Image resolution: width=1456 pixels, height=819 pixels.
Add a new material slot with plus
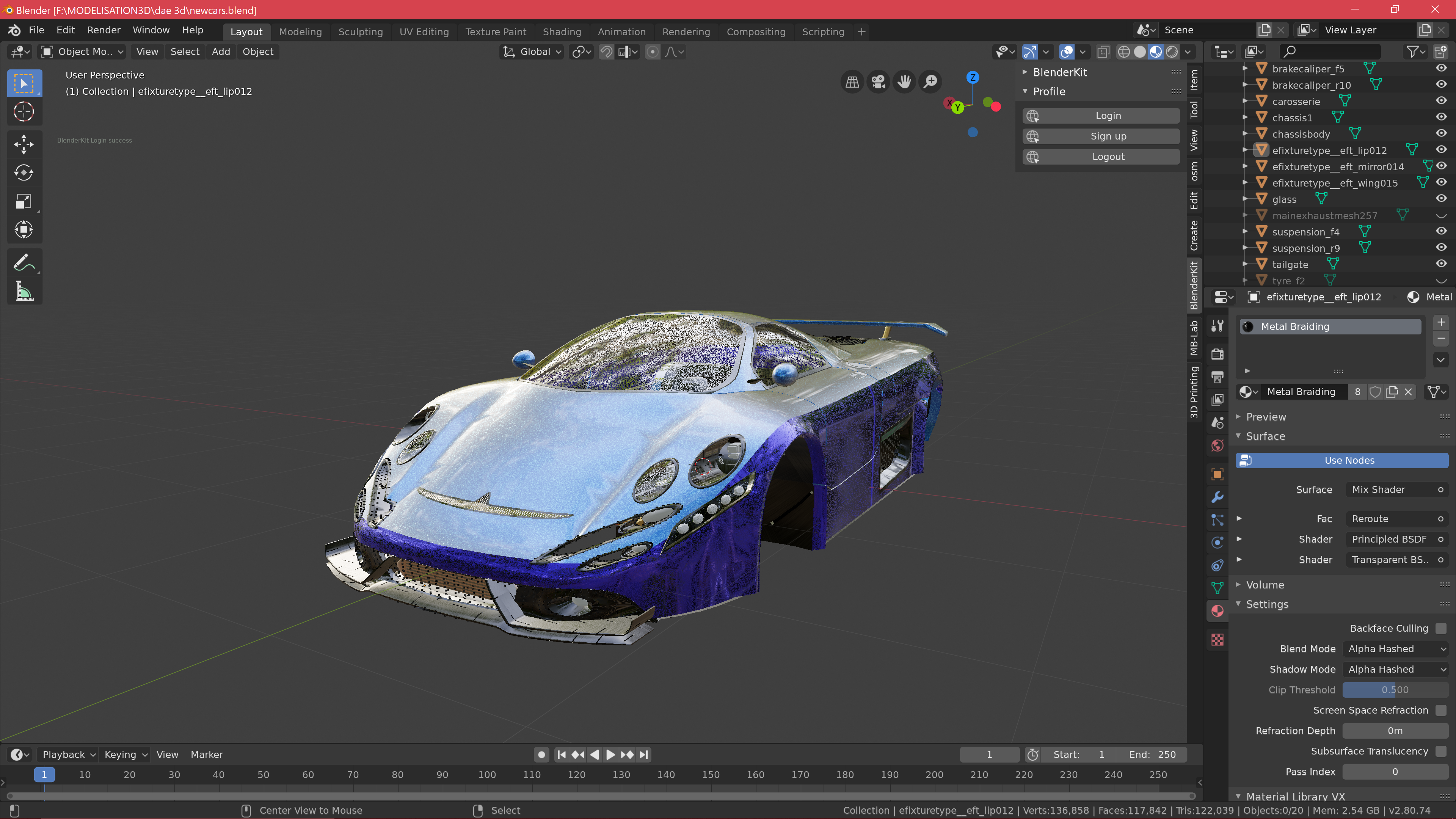tap(1441, 322)
